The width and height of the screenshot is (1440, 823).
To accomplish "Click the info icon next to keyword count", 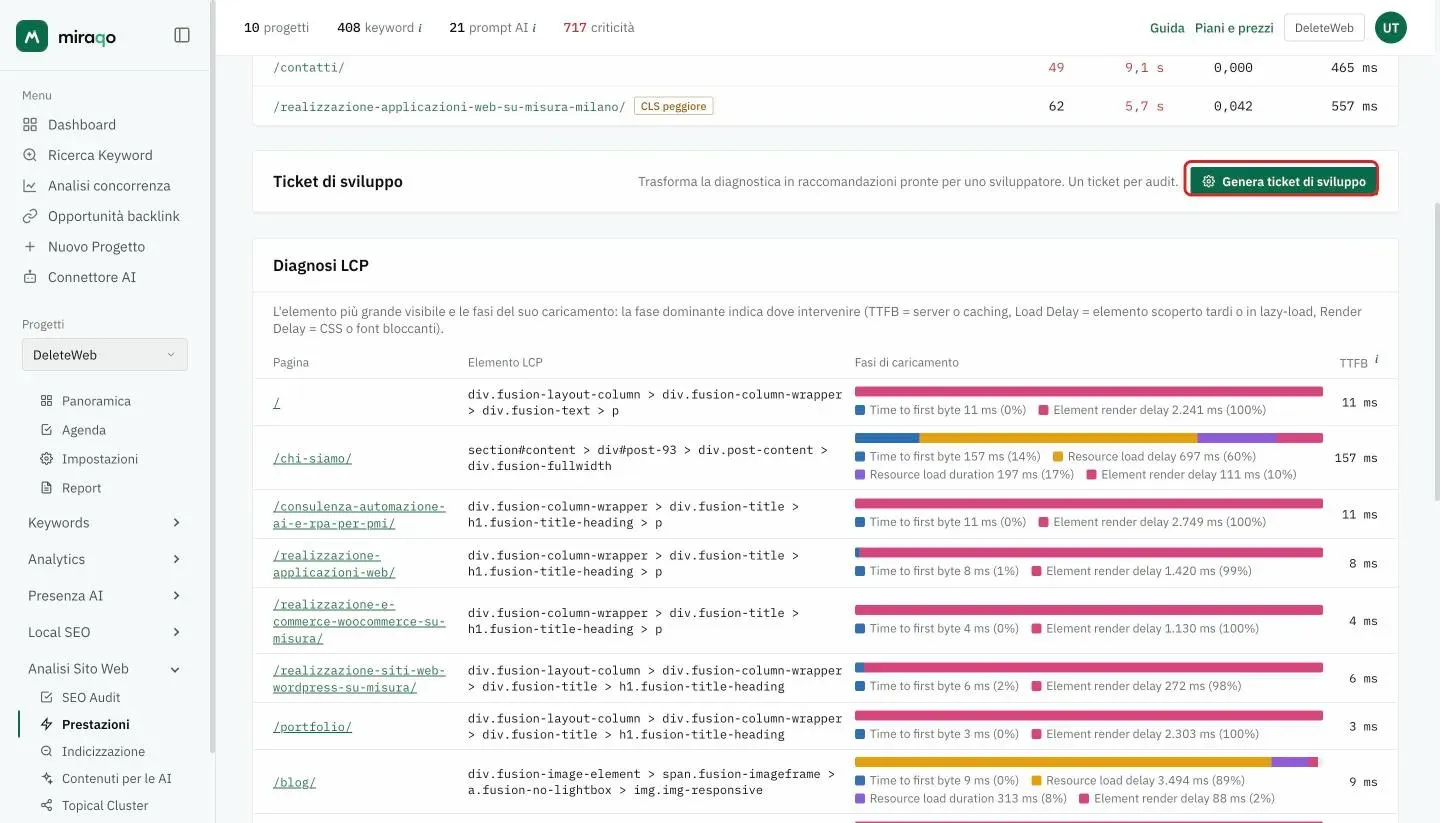I will point(420,28).
